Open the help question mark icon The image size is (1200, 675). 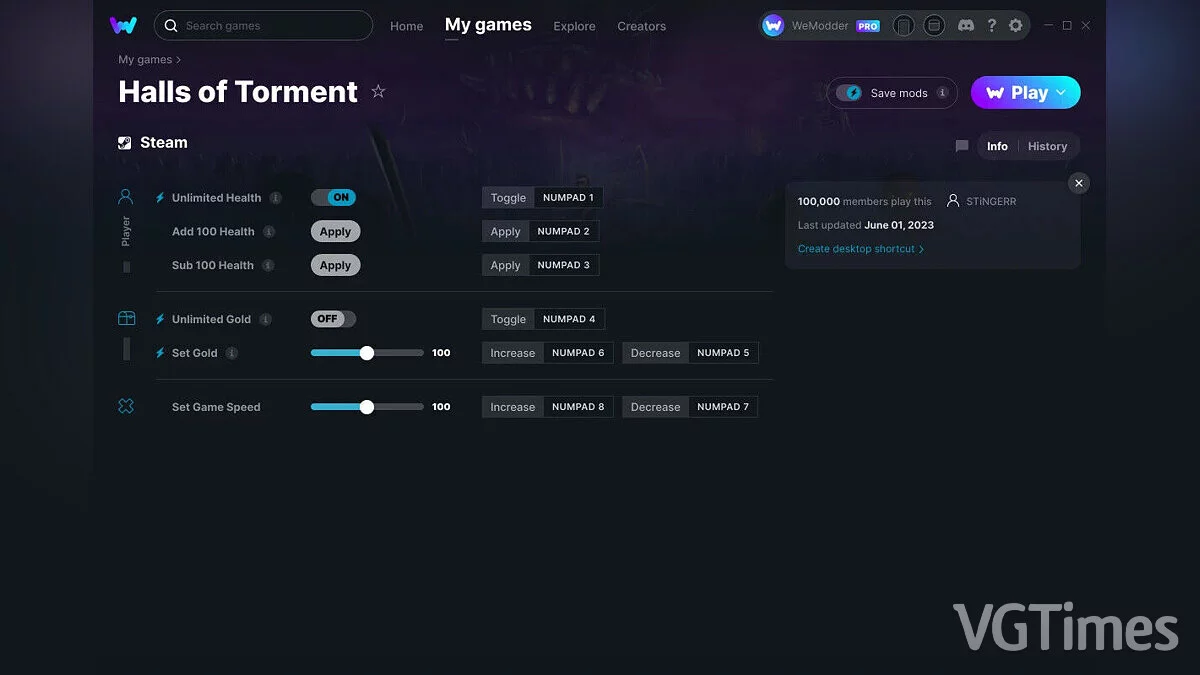(x=991, y=26)
